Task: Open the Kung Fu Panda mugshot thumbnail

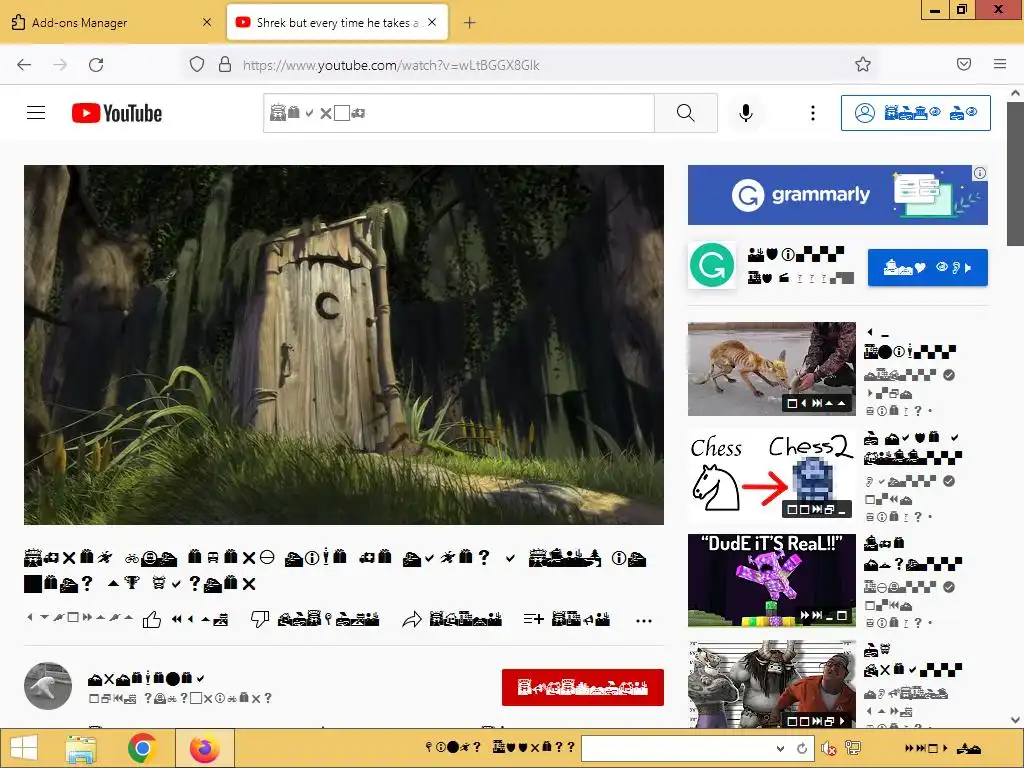Action: (771, 684)
